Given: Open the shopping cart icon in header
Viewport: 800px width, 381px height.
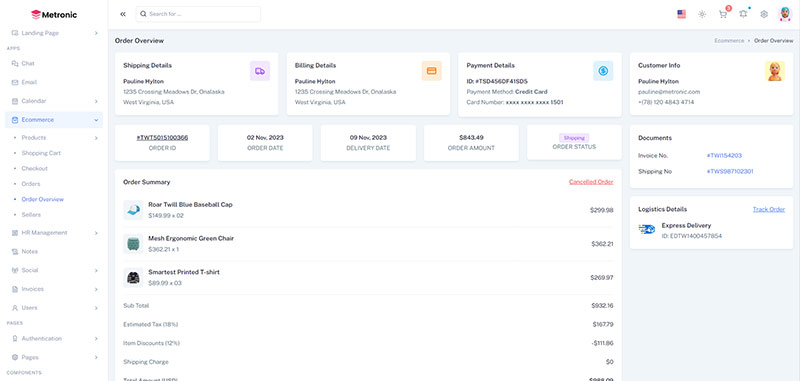Looking at the screenshot, I should pos(722,14).
